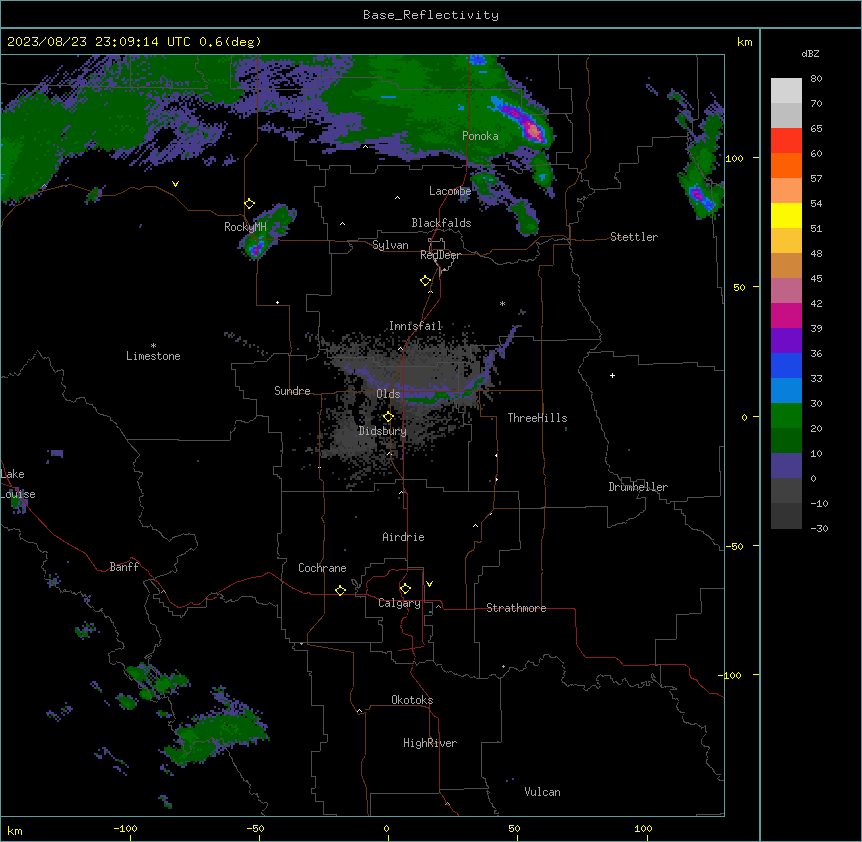Select the Banff label
862x842 pixels.
[124, 567]
